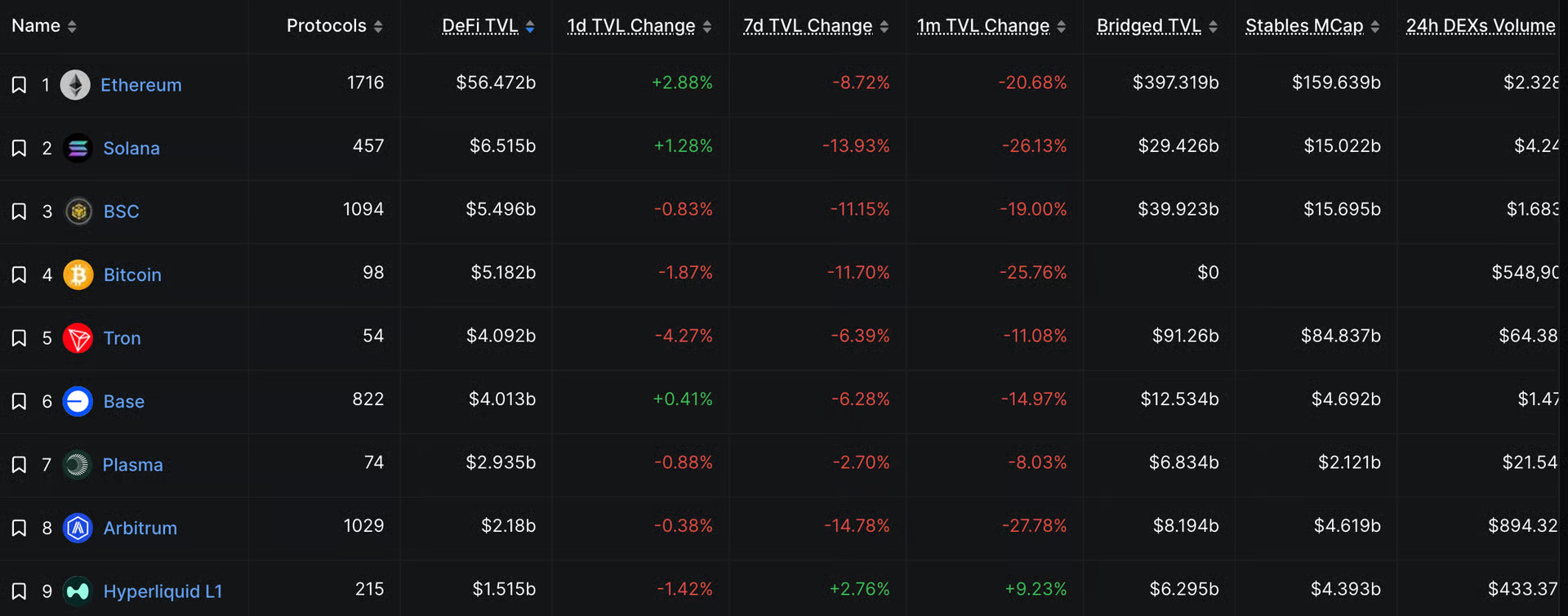Click the Bridged TVL column header
Image resolution: width=1568 pixels, height=616 pixels.
tap(1148, 26)
